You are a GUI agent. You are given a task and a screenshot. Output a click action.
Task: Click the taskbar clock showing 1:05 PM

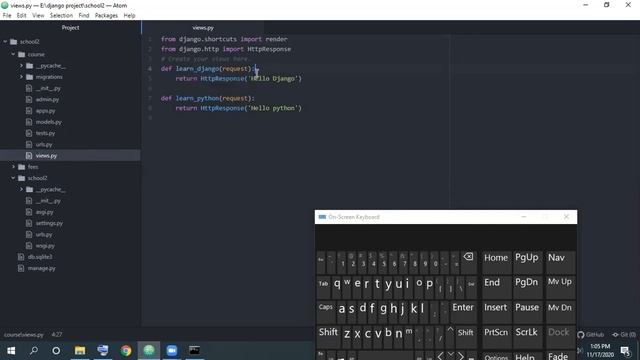point(600,350)
